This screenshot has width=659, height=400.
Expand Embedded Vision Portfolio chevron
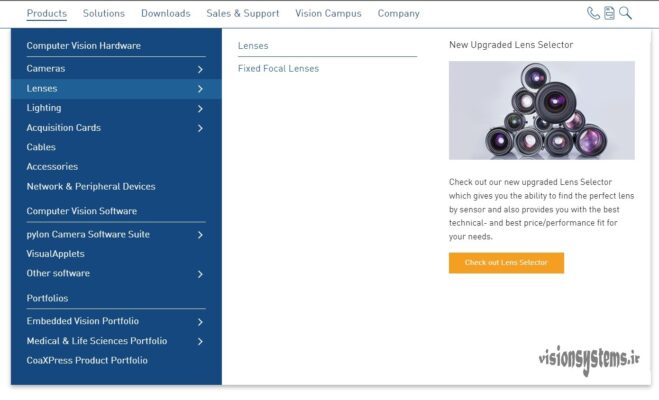(x=200, y=322)
